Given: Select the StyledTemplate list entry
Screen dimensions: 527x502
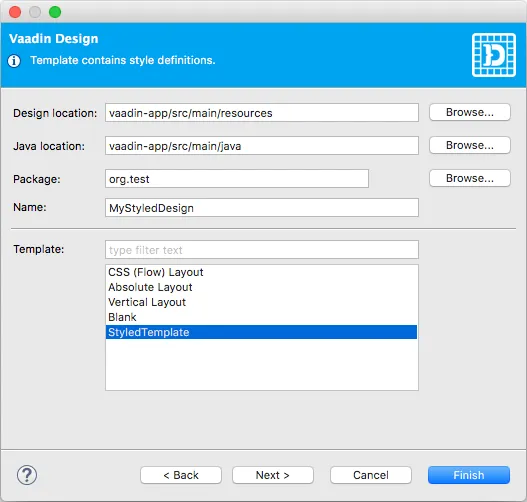Looking at the screenshot, I should (261, 332).
